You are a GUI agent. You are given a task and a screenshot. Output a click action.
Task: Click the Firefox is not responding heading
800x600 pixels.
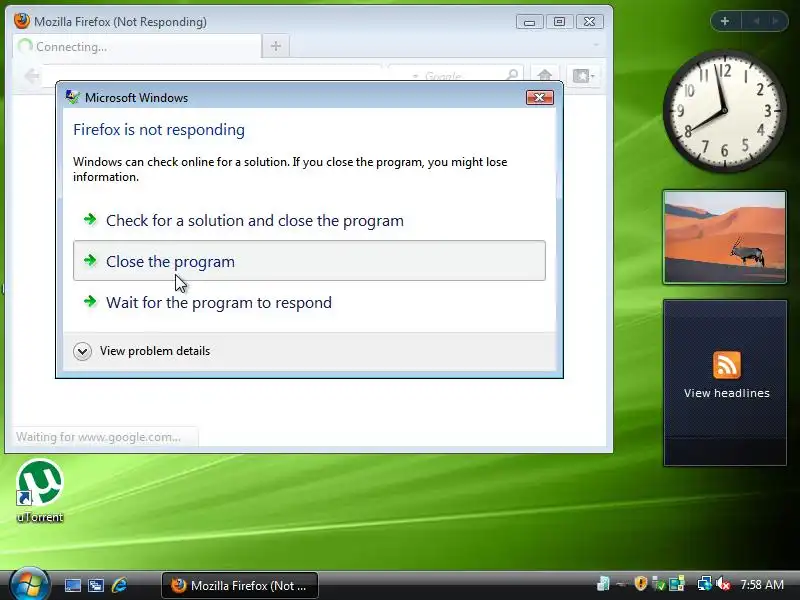point(159,130)
